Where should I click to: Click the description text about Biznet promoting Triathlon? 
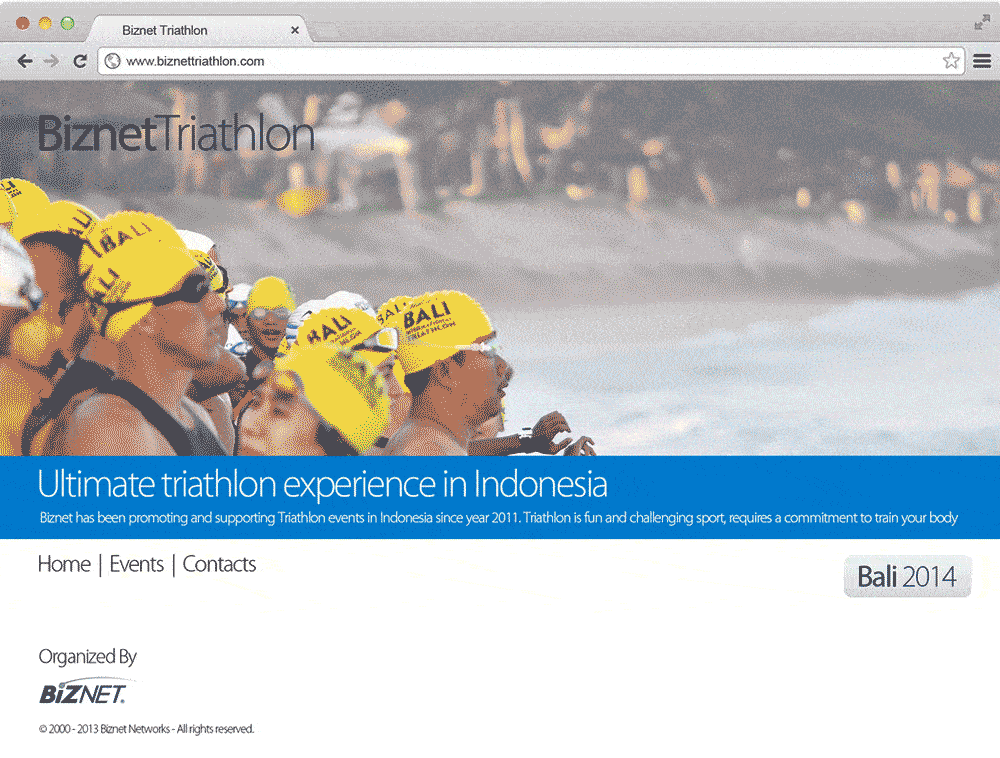pos(499,518)
